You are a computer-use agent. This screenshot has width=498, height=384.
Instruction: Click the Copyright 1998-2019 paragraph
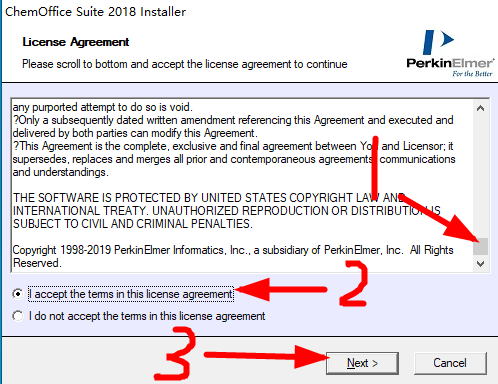(233, 256)
